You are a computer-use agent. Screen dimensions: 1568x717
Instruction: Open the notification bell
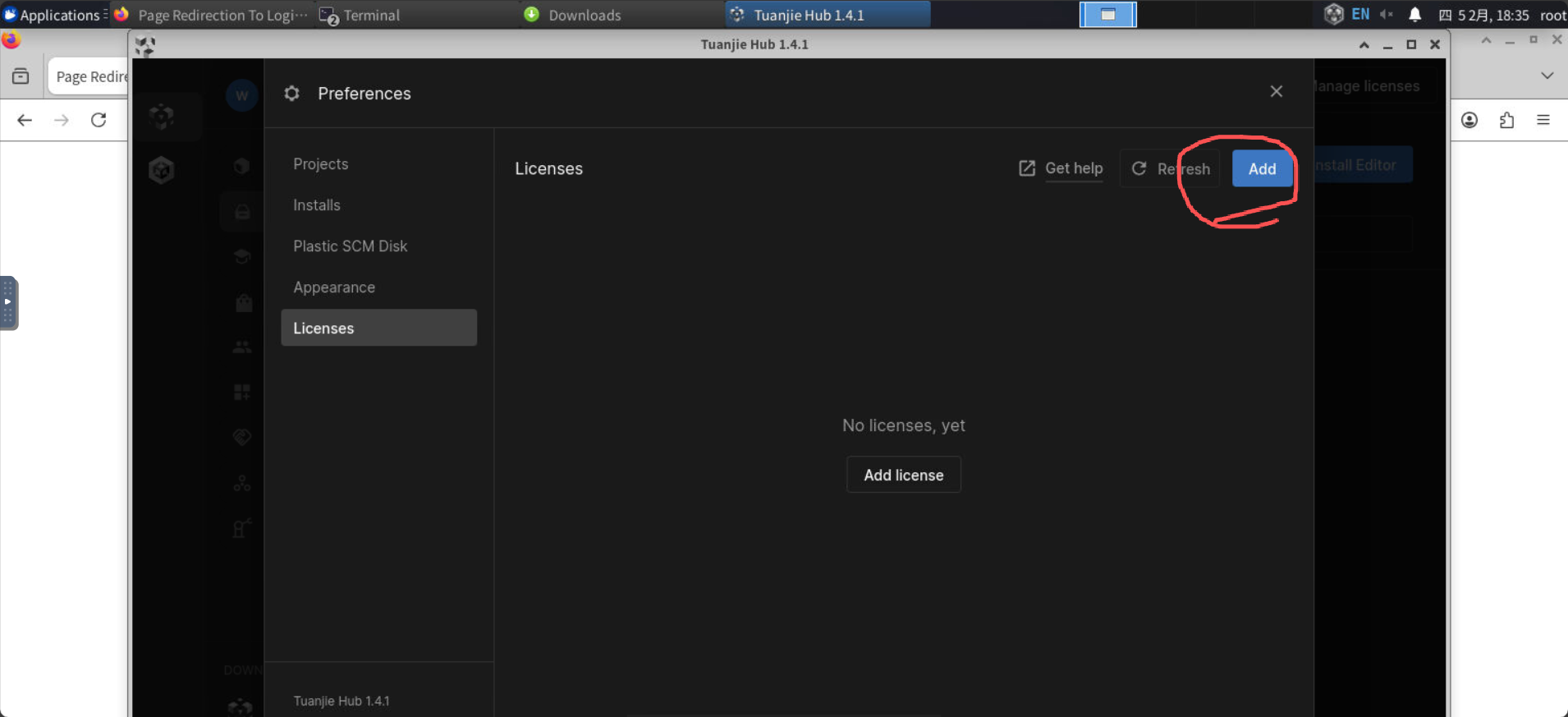[x=1414, y=15]
